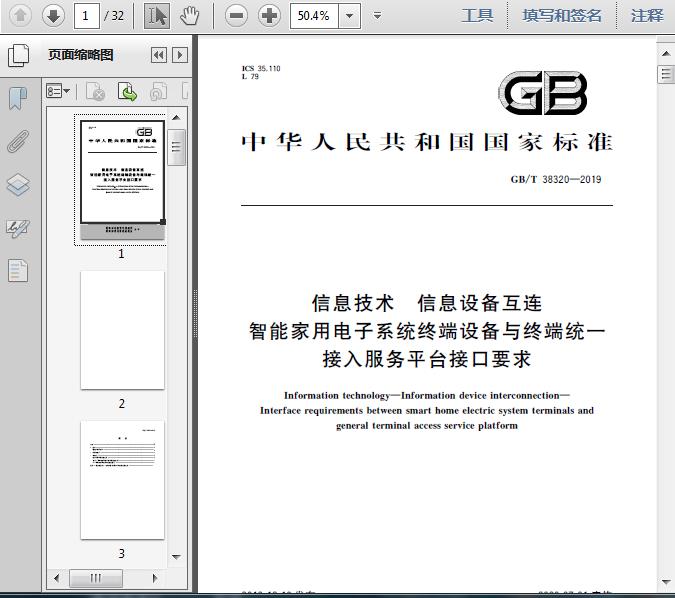Go to previous page with up arrow
This screenshot has width=675, height=598.
pos(20,16)
